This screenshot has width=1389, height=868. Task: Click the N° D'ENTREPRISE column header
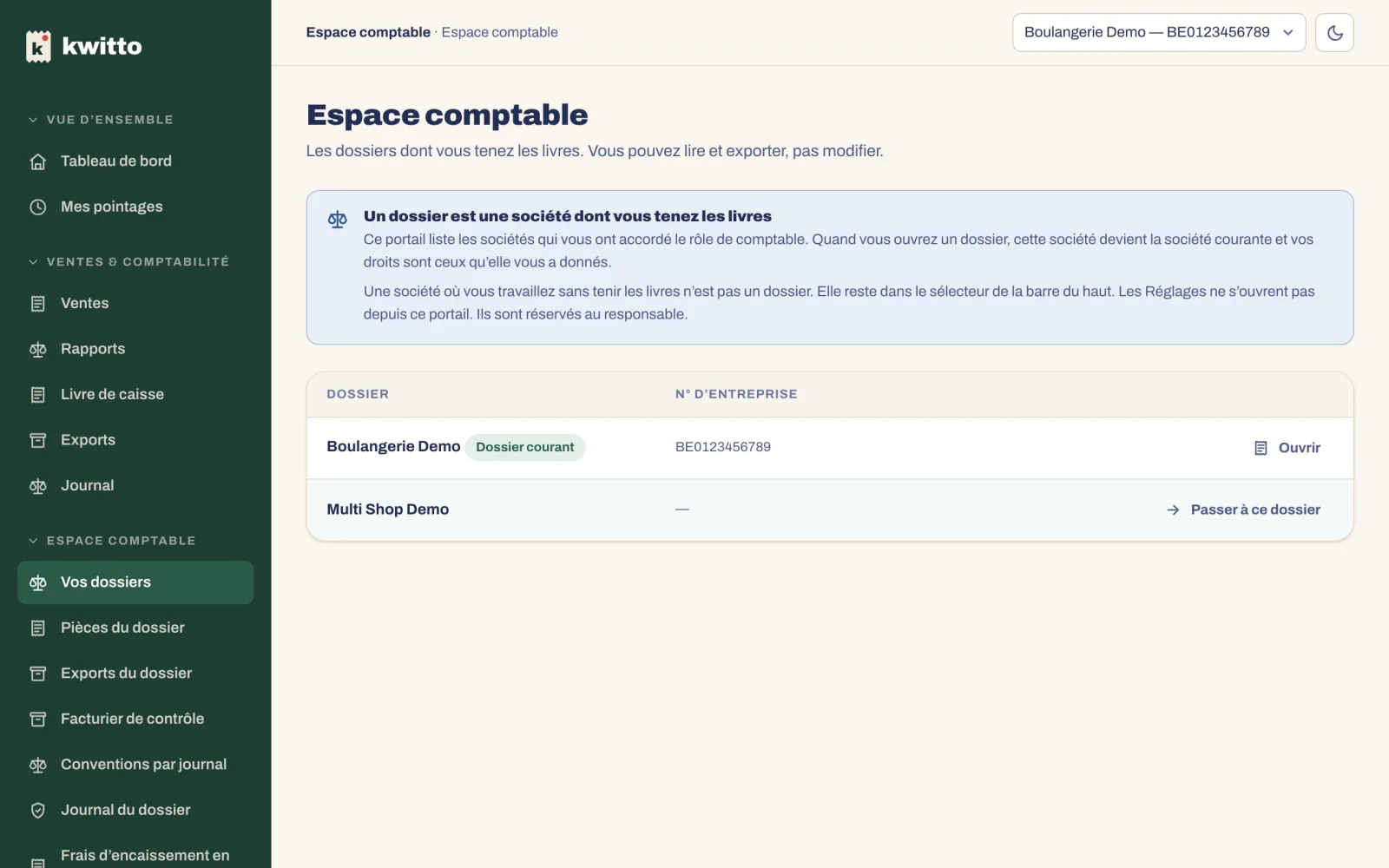(736, 394)
